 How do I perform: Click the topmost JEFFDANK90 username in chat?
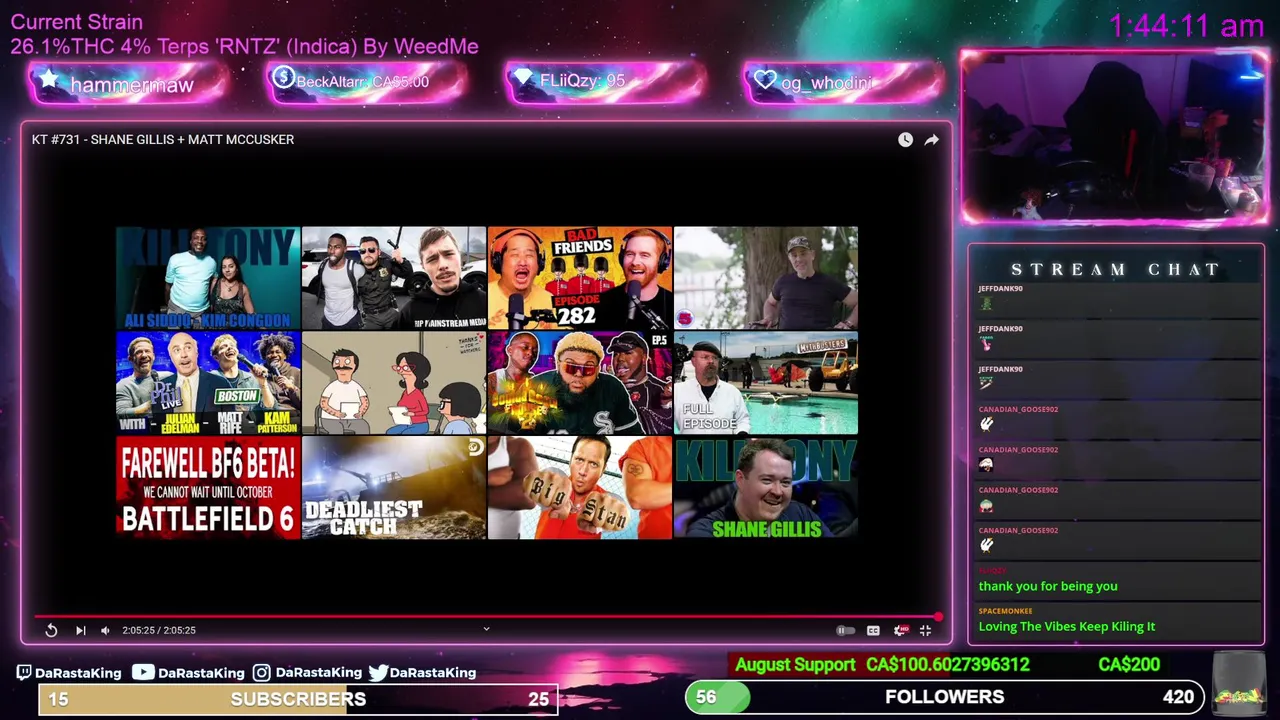tap(1000, 289)
